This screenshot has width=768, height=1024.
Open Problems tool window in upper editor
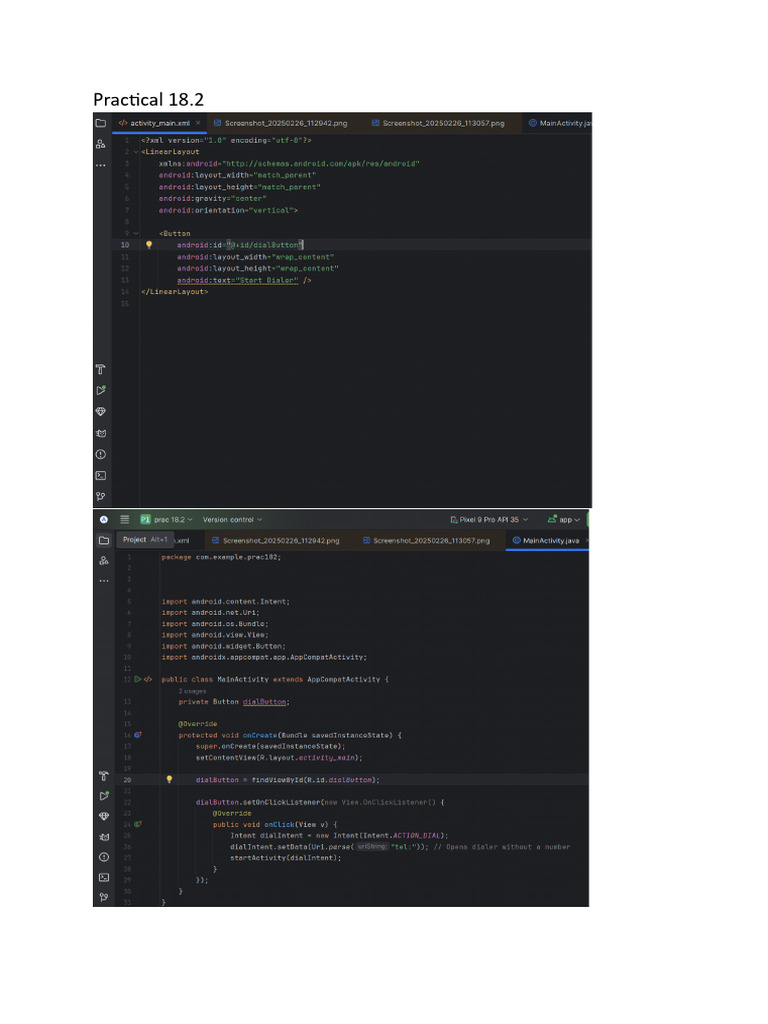[101, 454]
